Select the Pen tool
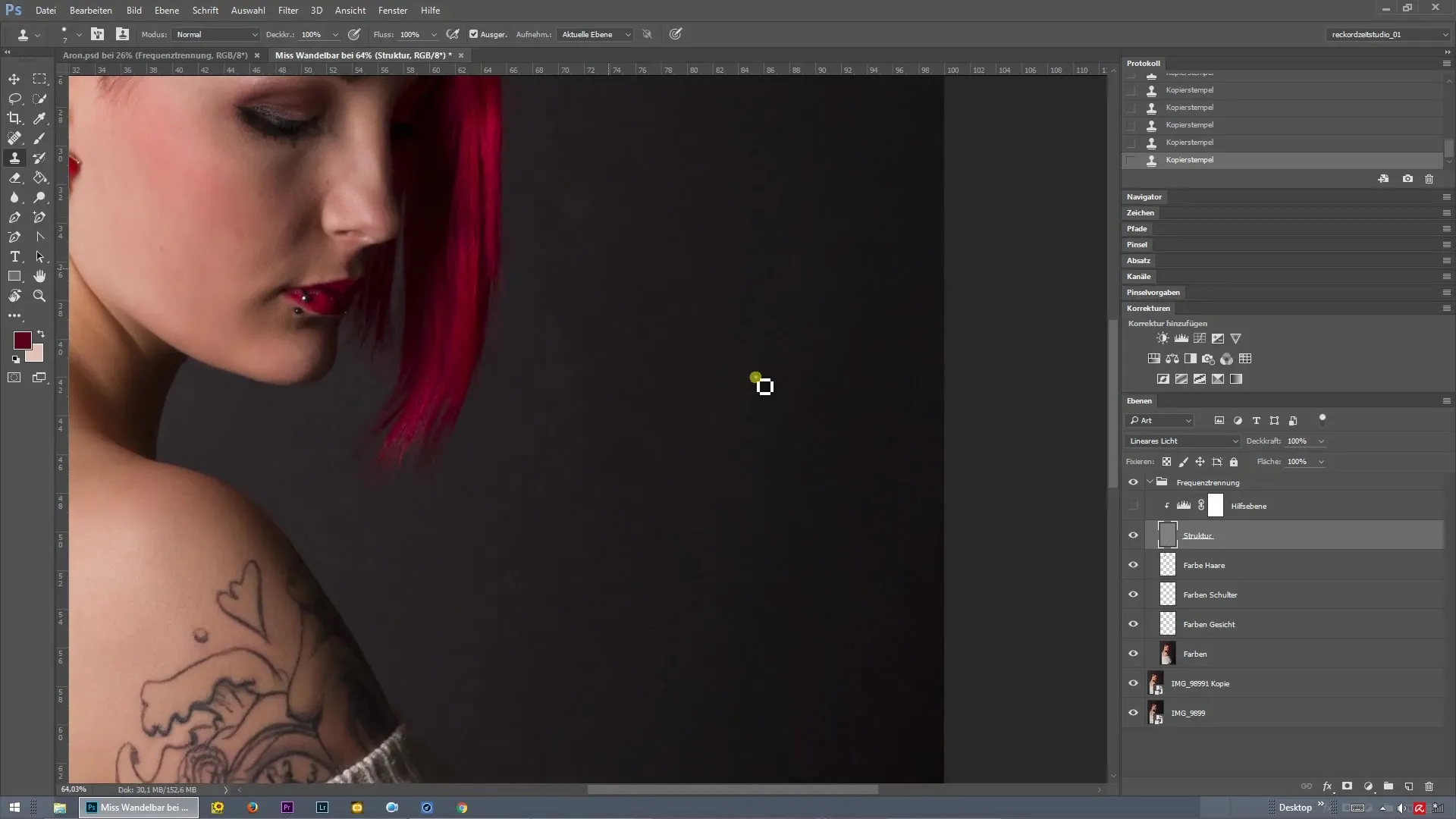 point(14,217)
